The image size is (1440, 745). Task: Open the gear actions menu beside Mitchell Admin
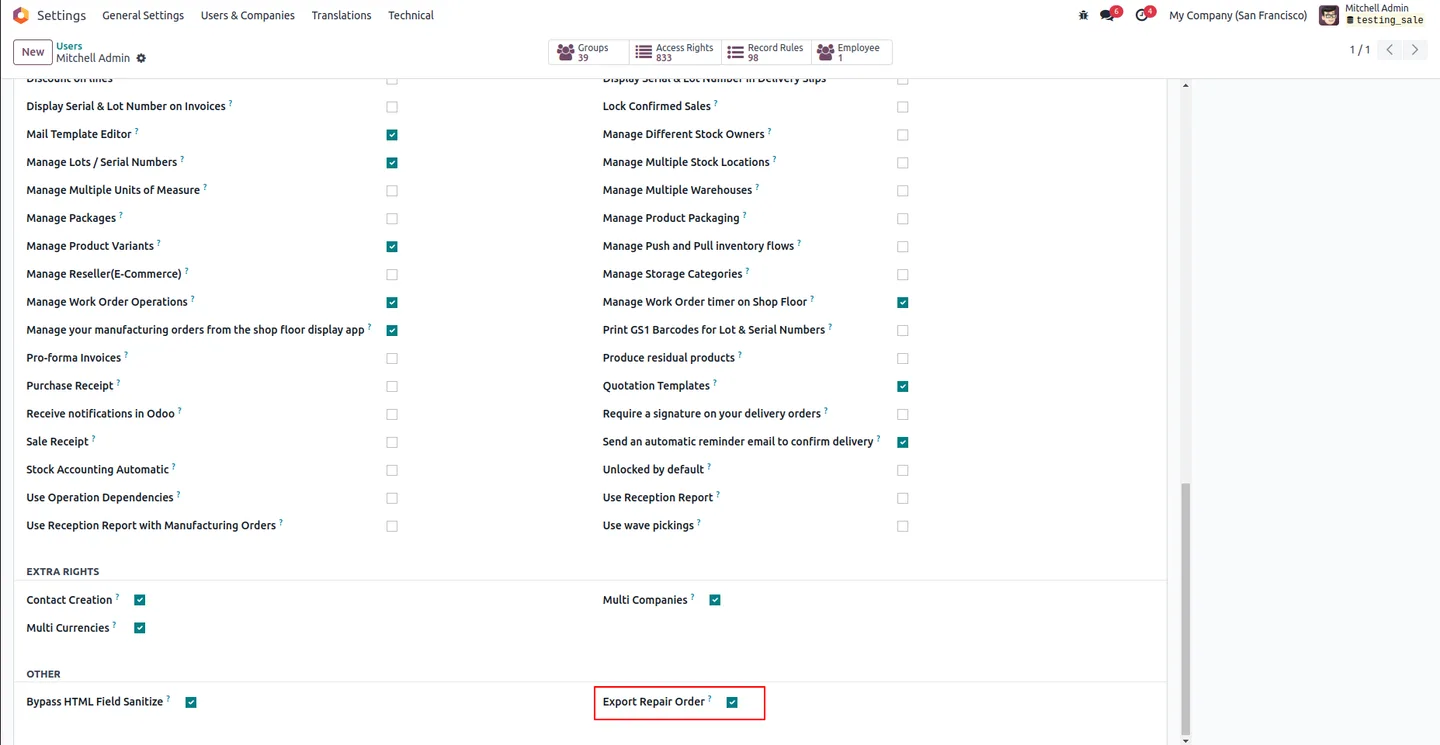141,58
